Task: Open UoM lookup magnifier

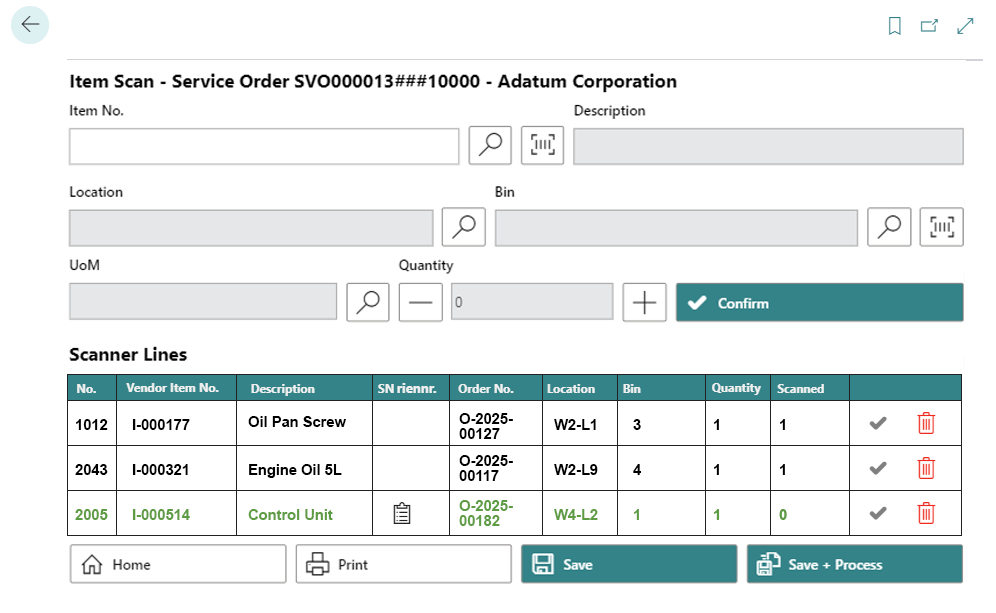Action: 368,302
